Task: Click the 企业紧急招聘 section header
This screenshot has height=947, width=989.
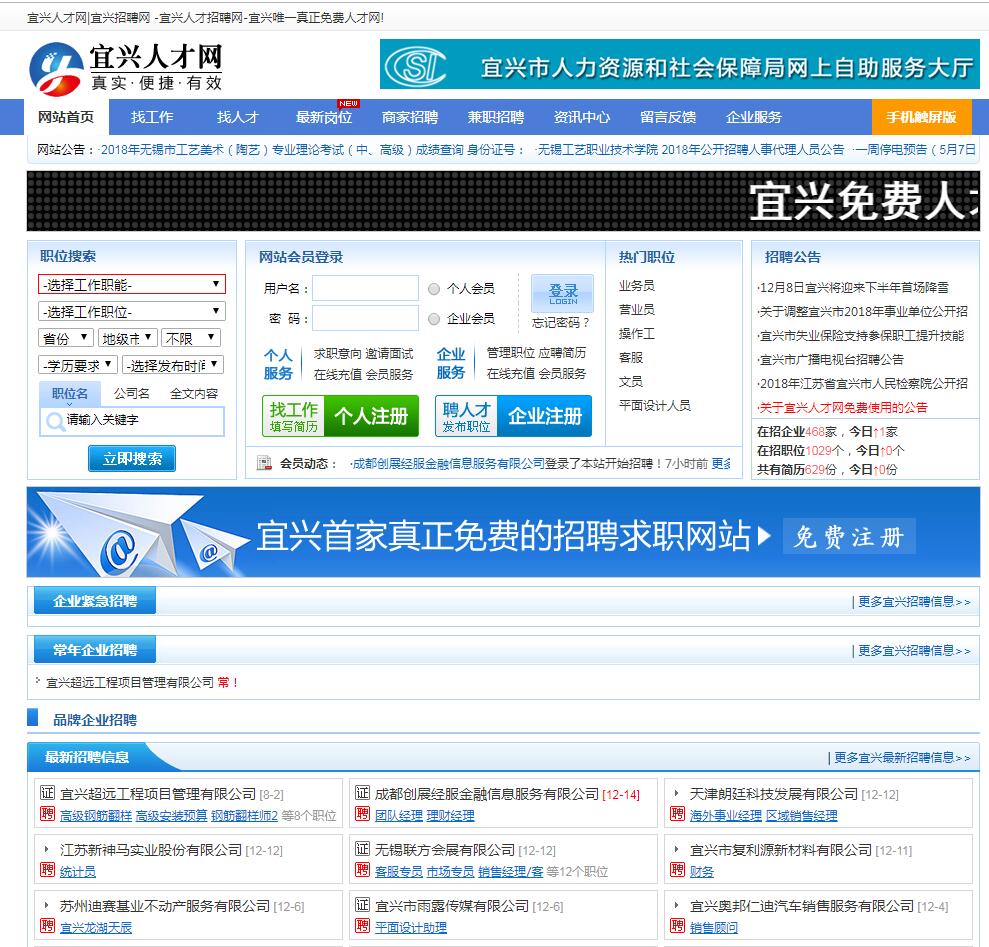Action: click(95, 601)
